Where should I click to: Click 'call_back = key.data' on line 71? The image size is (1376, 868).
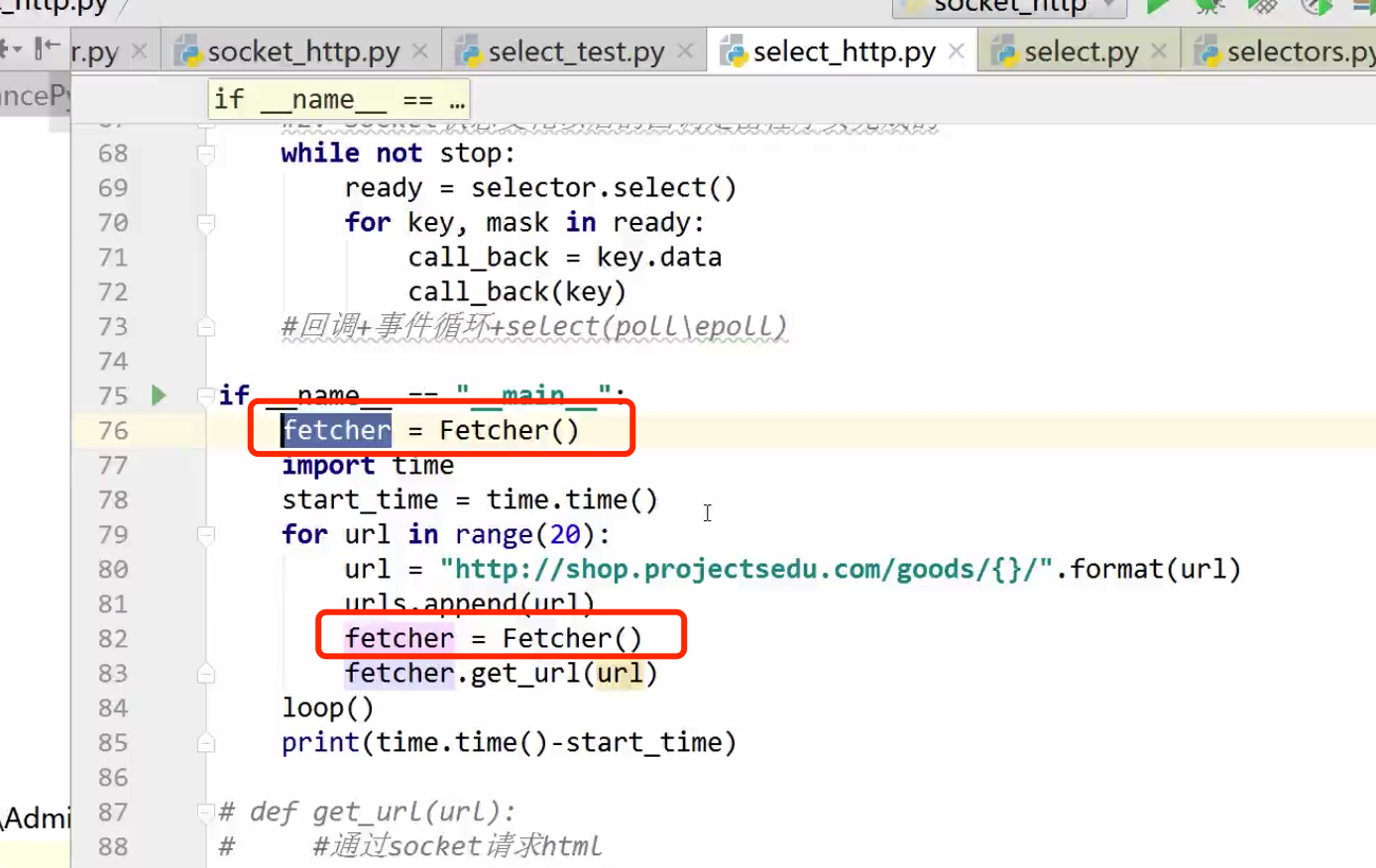point(564,258)
